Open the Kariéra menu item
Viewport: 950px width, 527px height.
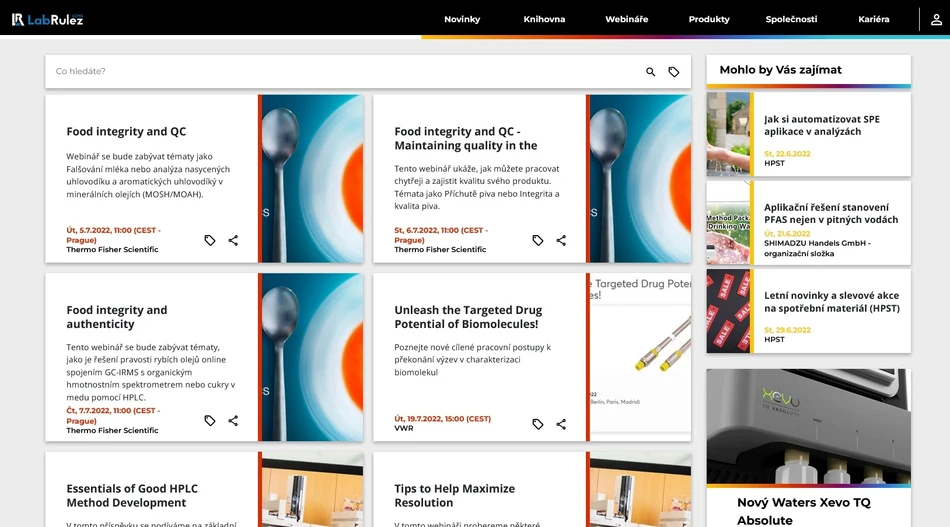point(874,19)
